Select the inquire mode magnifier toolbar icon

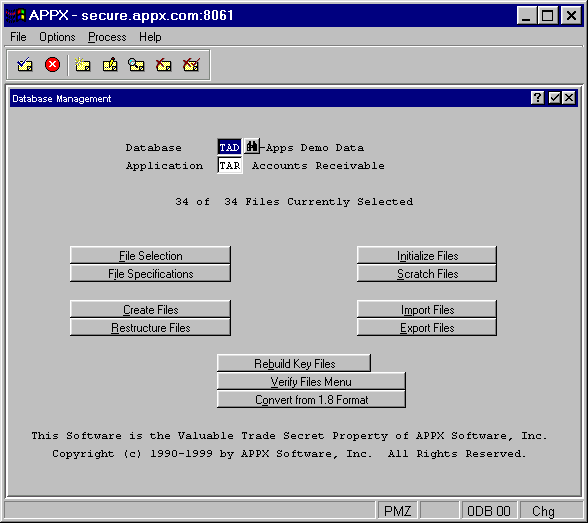(x=136, y=65)
